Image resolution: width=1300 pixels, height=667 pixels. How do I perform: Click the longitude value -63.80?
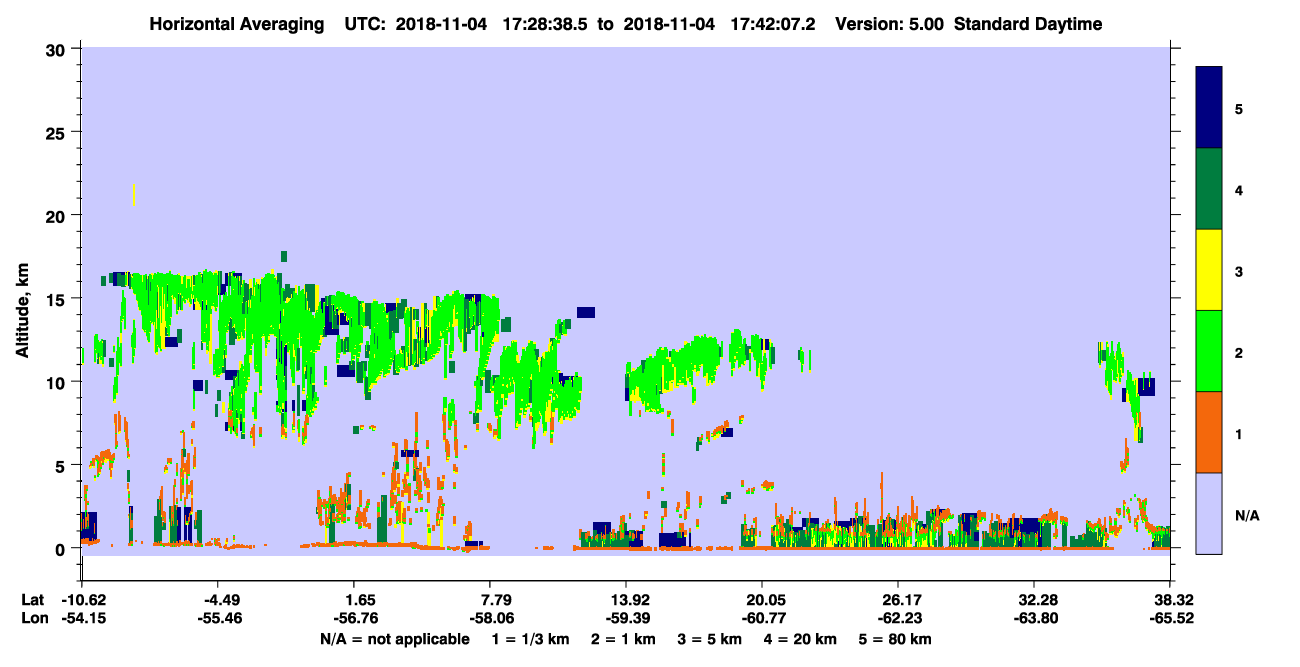tap(1034, 619)
